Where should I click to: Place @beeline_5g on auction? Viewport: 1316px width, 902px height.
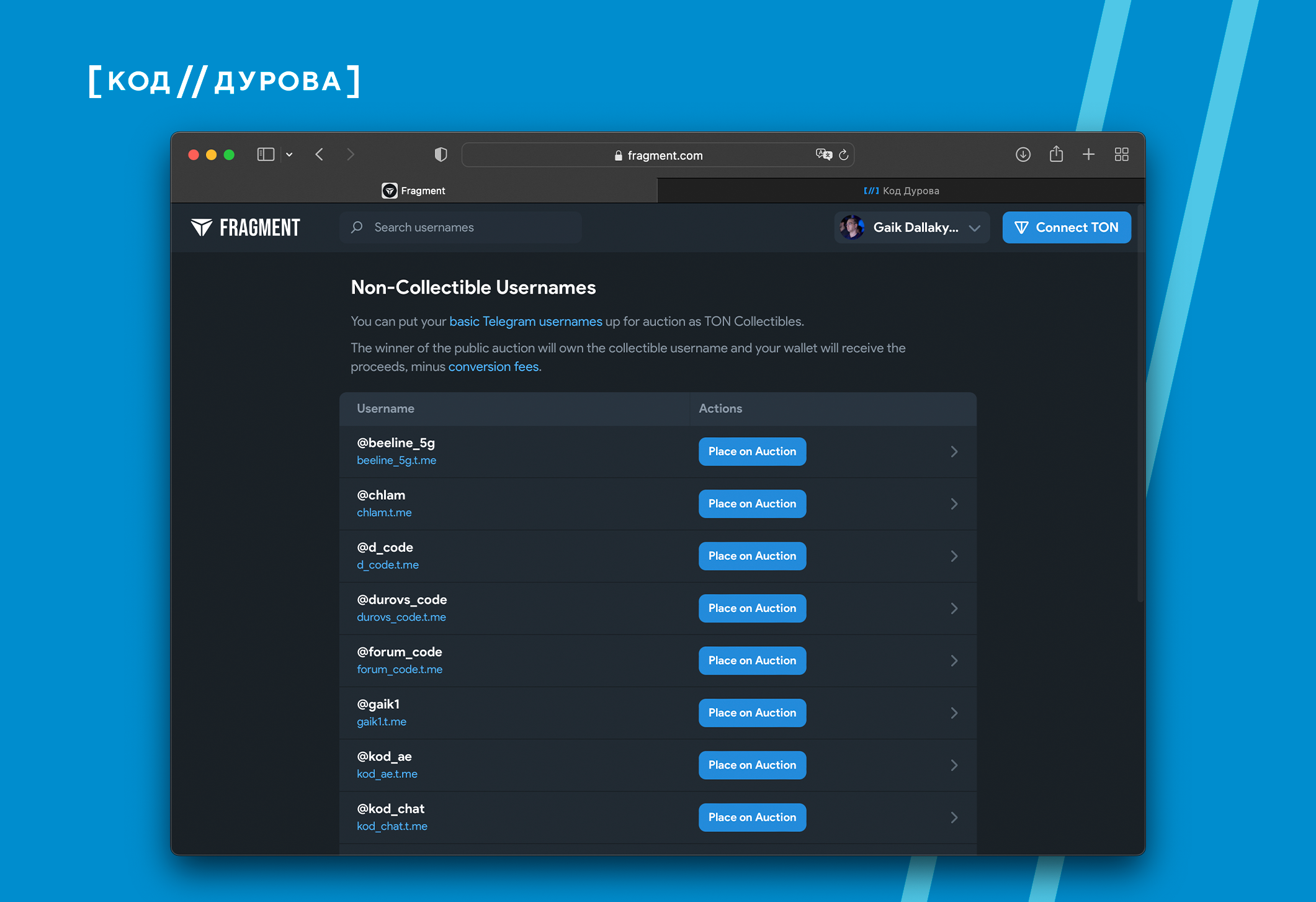tap(752, 451)
